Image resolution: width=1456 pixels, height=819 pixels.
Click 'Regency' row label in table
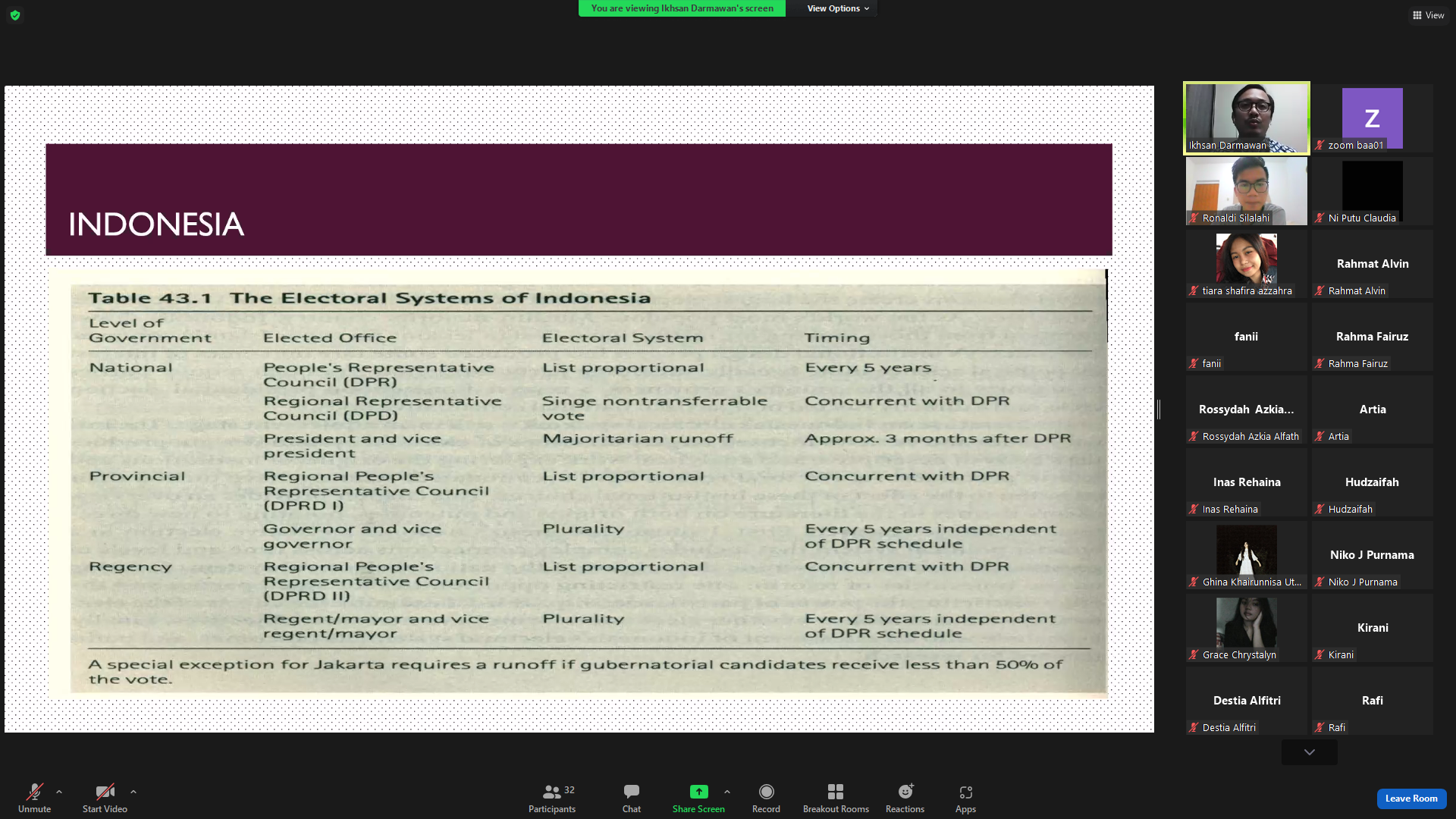click(130, 567)
